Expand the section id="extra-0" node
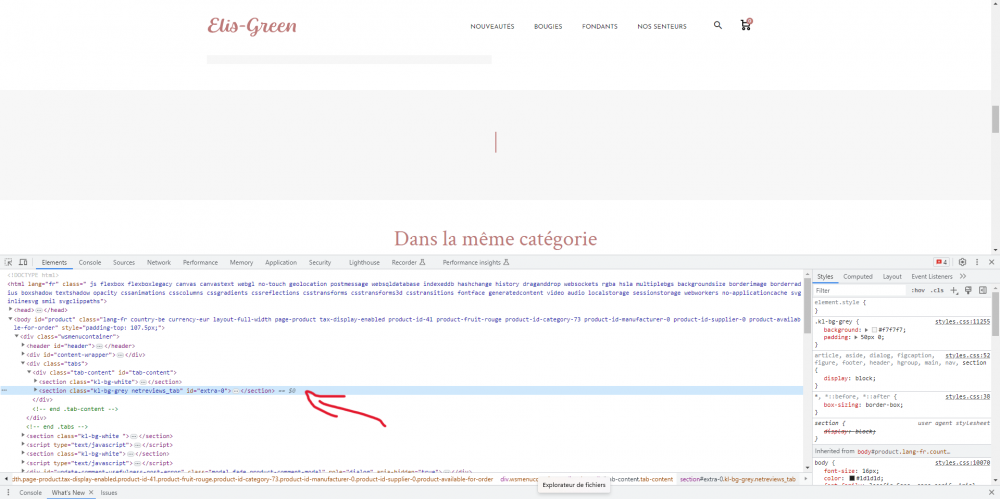The width and height of the screenshot is (1000, 499). [x=36, y=390]
